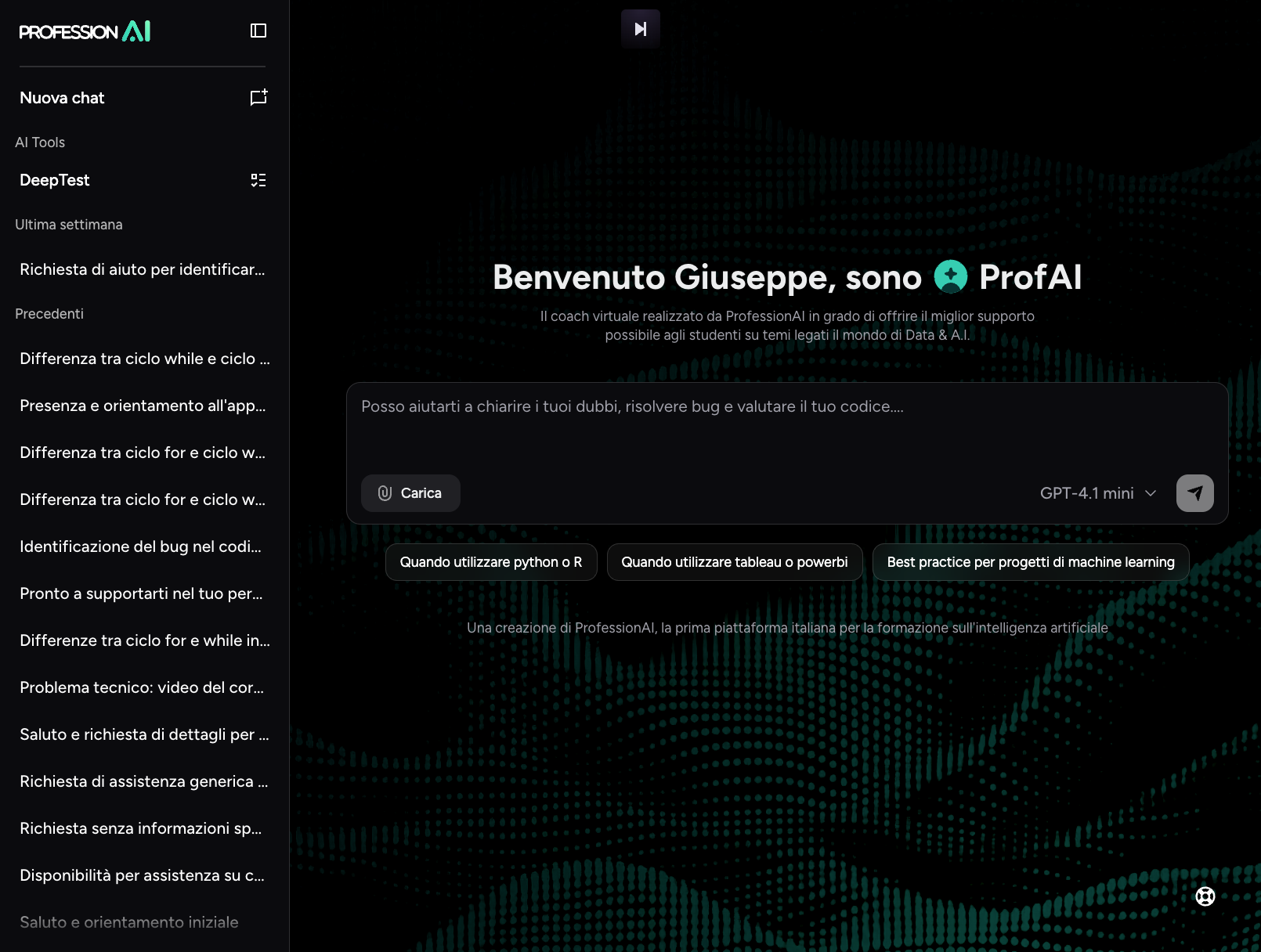Screen dimensions: 1261x952
Task: Open the GPT-4.1 mini model dropdown
Action: [1098, 493]
